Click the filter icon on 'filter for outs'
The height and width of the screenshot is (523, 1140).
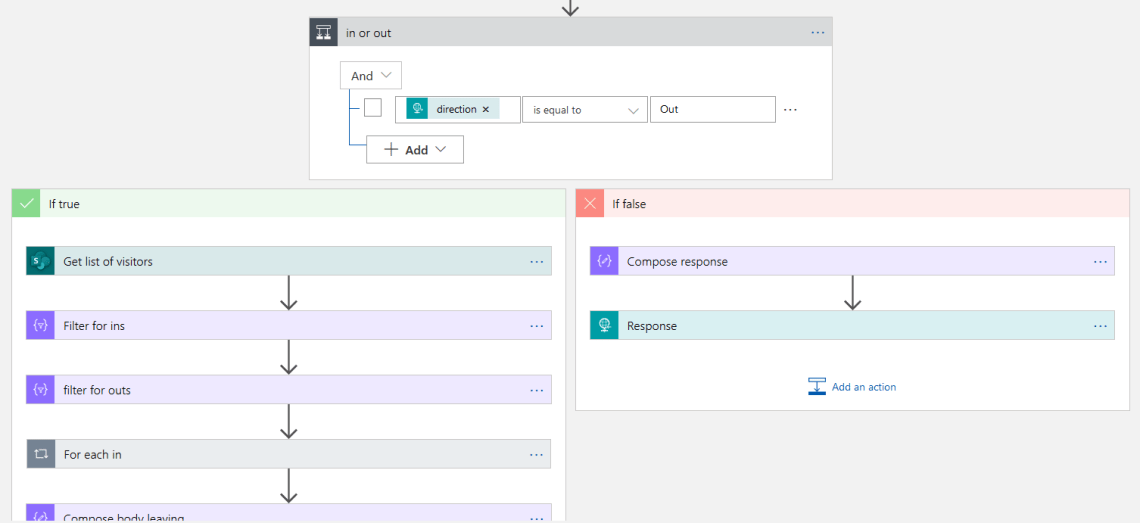pos(40,390)
